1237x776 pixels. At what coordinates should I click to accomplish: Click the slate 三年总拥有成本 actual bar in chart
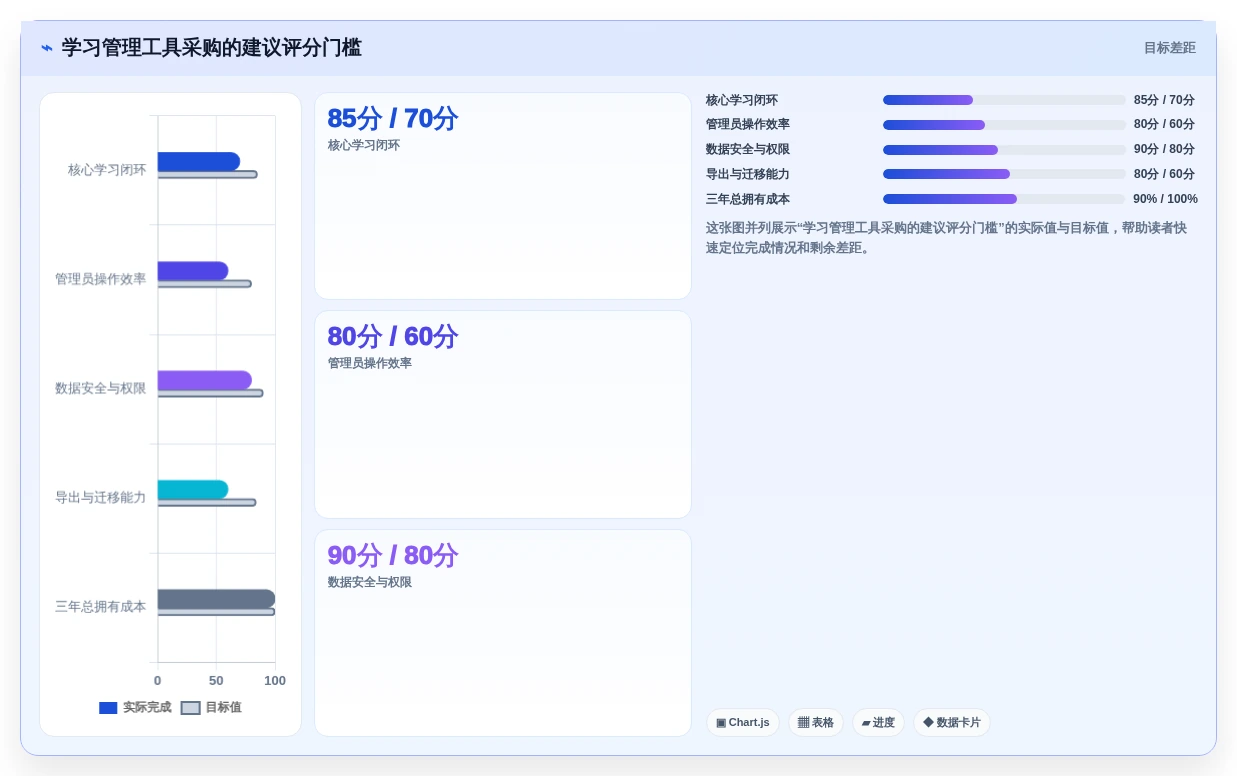click(216, 598)
